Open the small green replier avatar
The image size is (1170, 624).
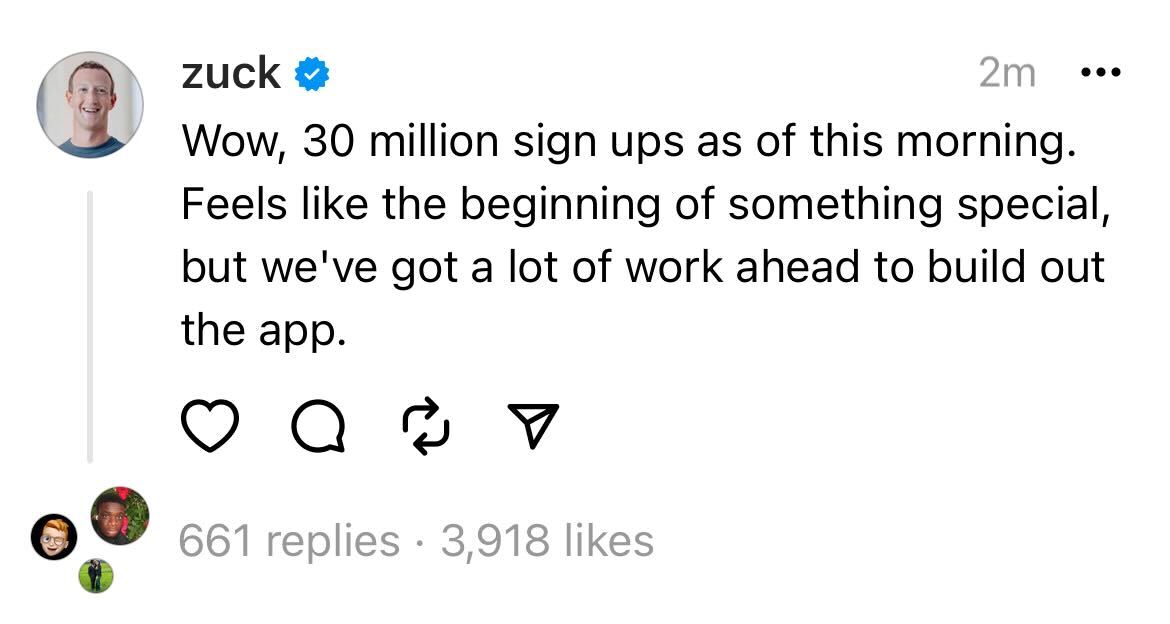click(x=96, y=575)
